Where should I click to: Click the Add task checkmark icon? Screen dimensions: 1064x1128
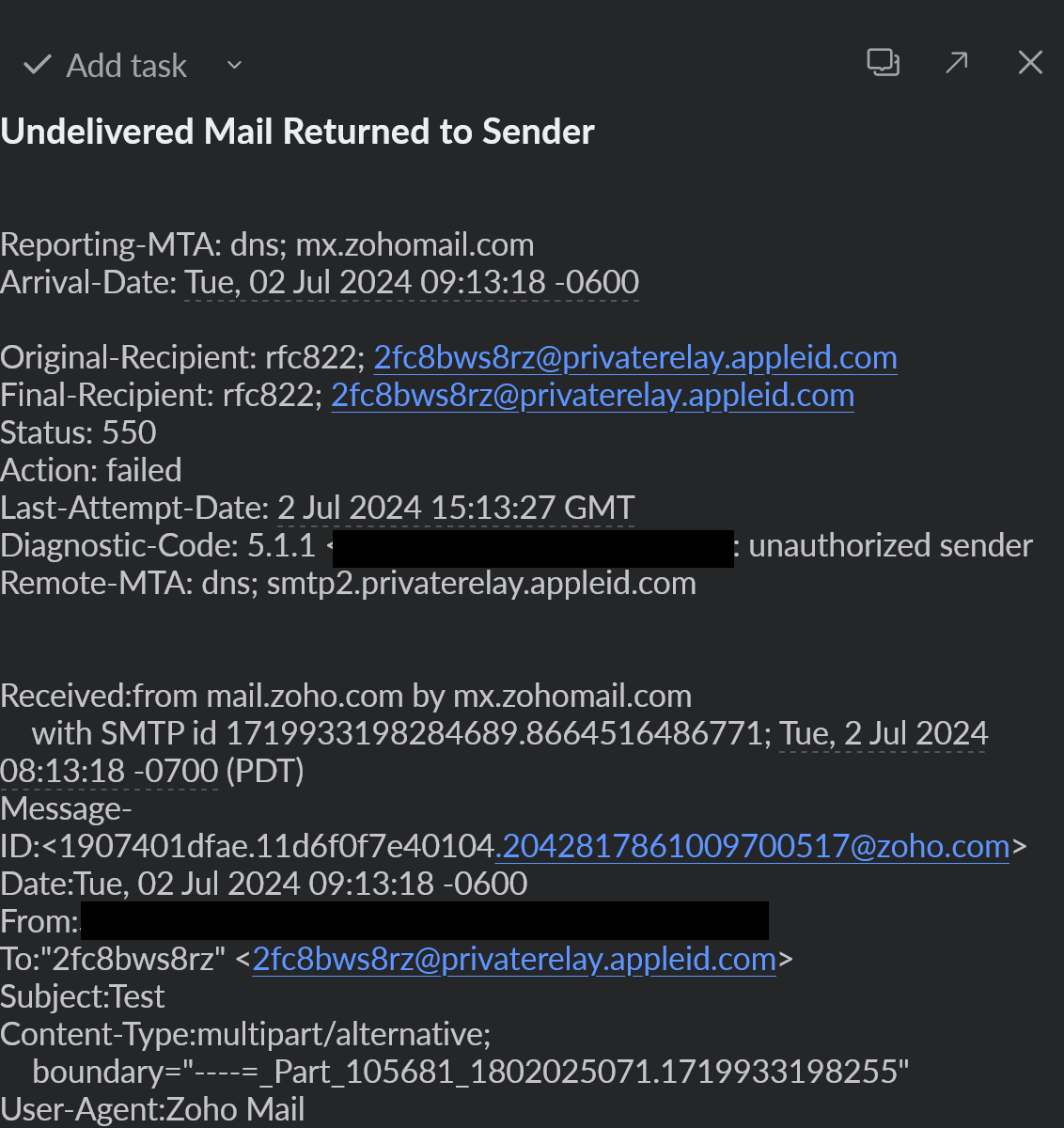37,65
